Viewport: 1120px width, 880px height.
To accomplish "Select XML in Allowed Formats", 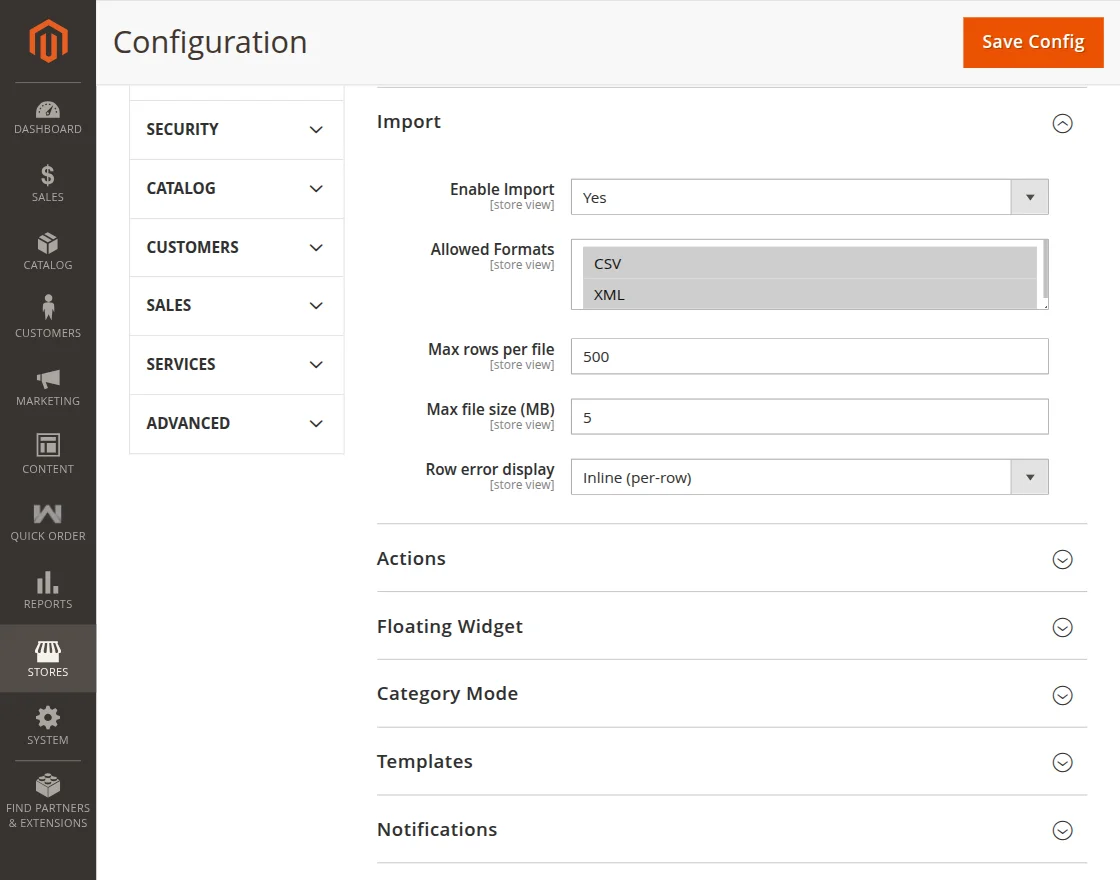I will pyautogui.click(x=809, y=294).
